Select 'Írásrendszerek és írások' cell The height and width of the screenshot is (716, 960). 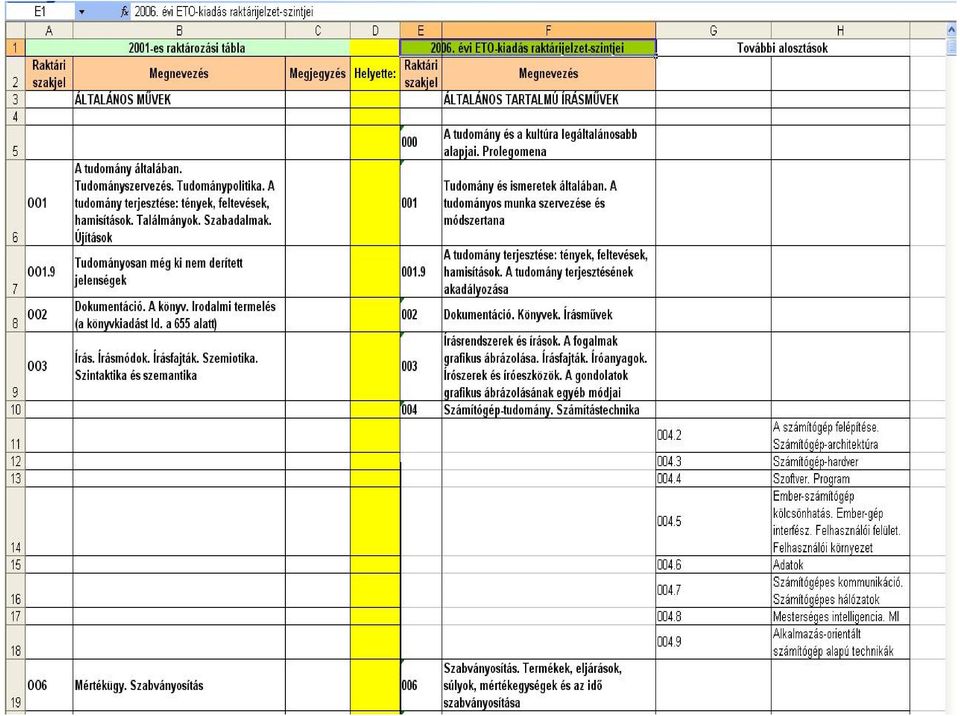coord(549,366)
